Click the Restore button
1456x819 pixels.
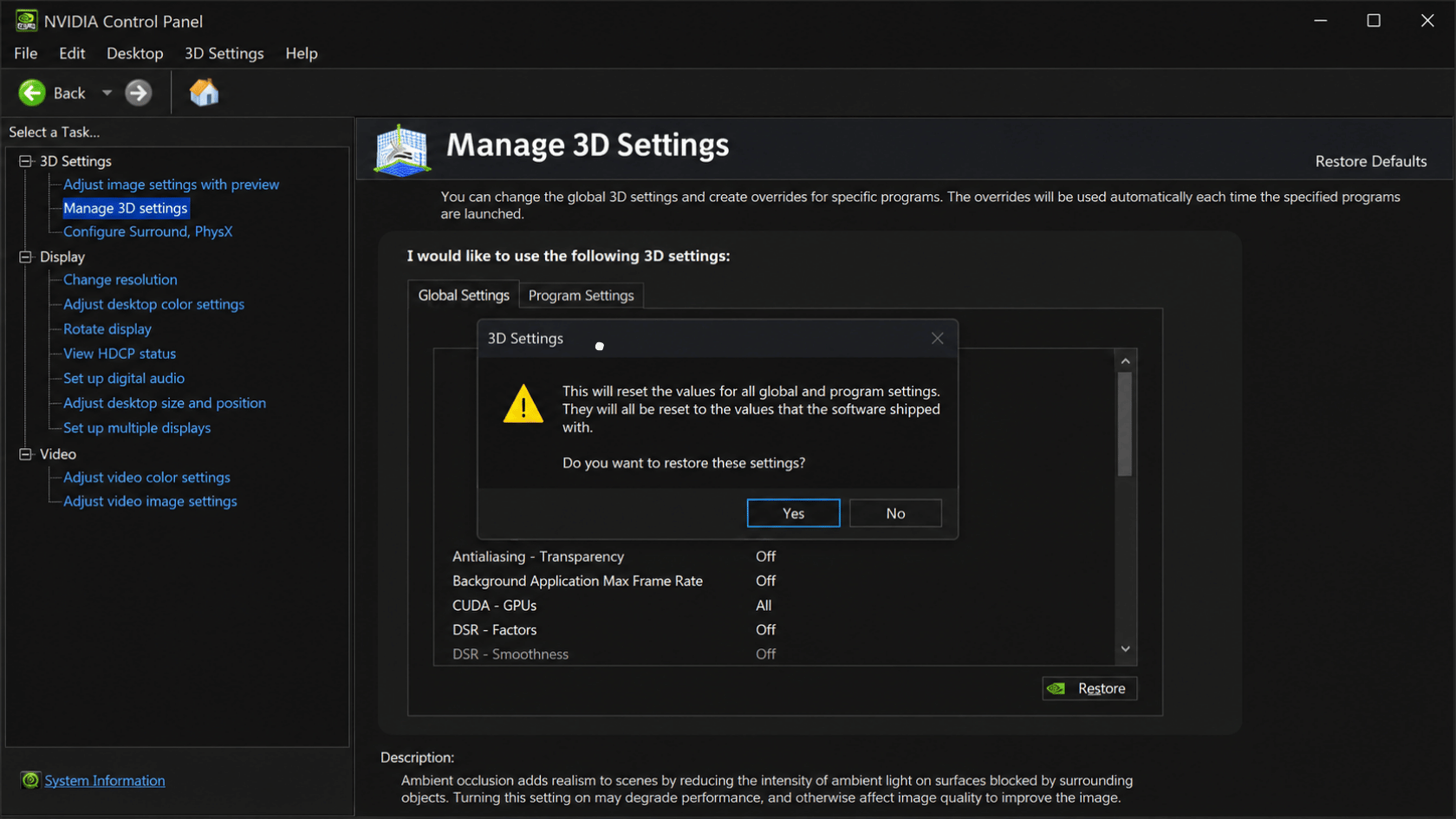click(1089, 688)
